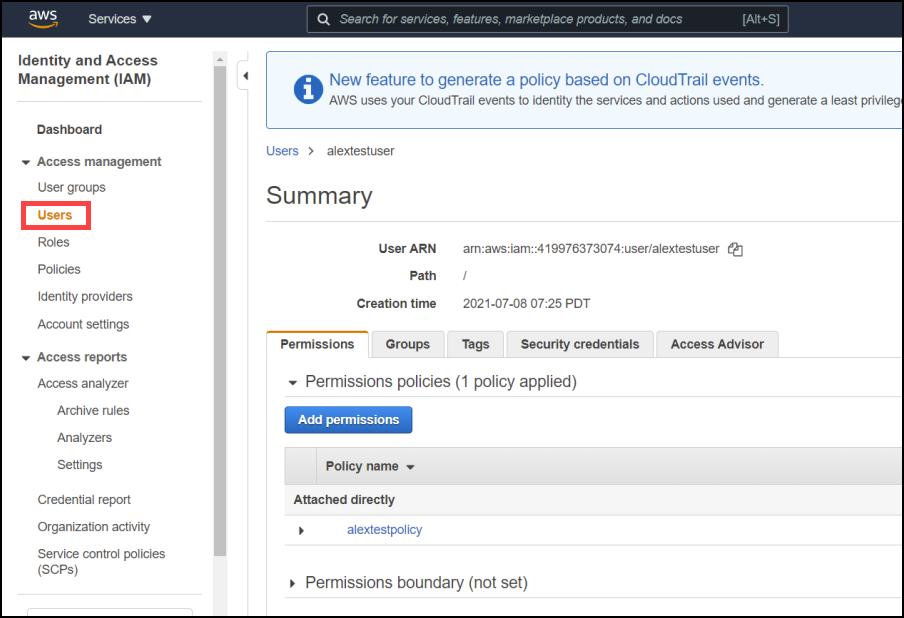Copy the User ARN with copy icon
The image size is (904, 618).
click(x=735, y=249)
